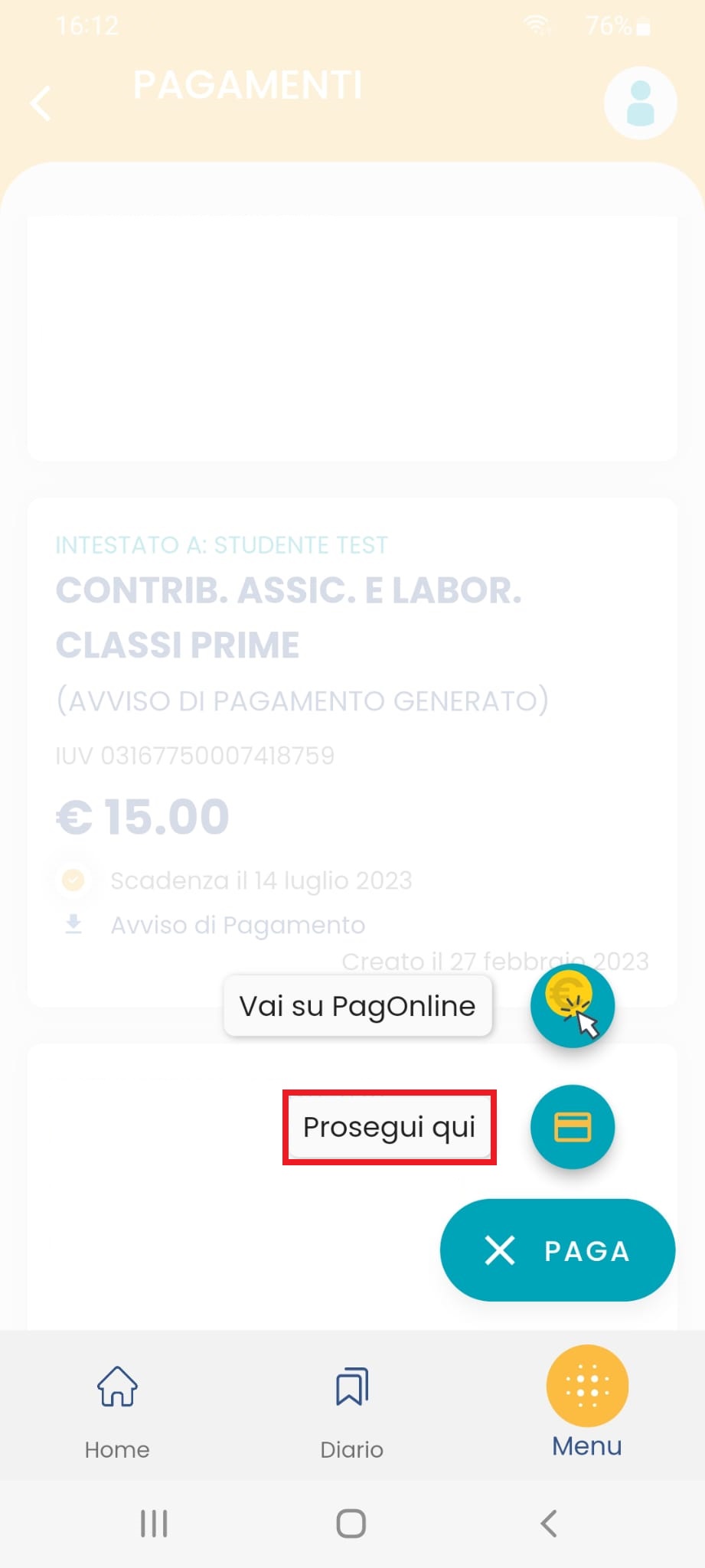The image size is (705, 1568).
Task: Tap the Home house icon
Action: (117, 1387)
